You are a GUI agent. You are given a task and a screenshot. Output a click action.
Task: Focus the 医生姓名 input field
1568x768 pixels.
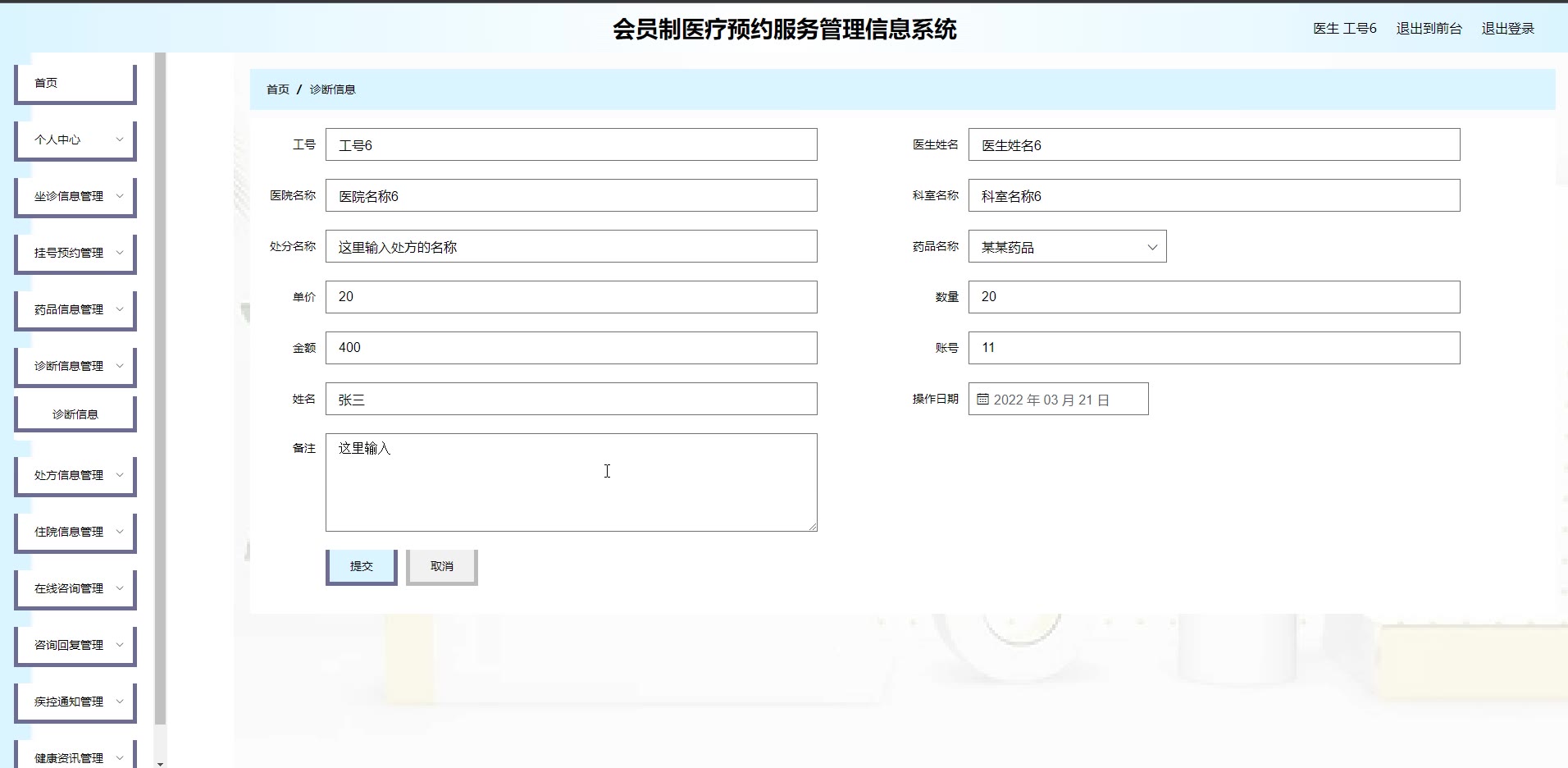[1214, 144]
